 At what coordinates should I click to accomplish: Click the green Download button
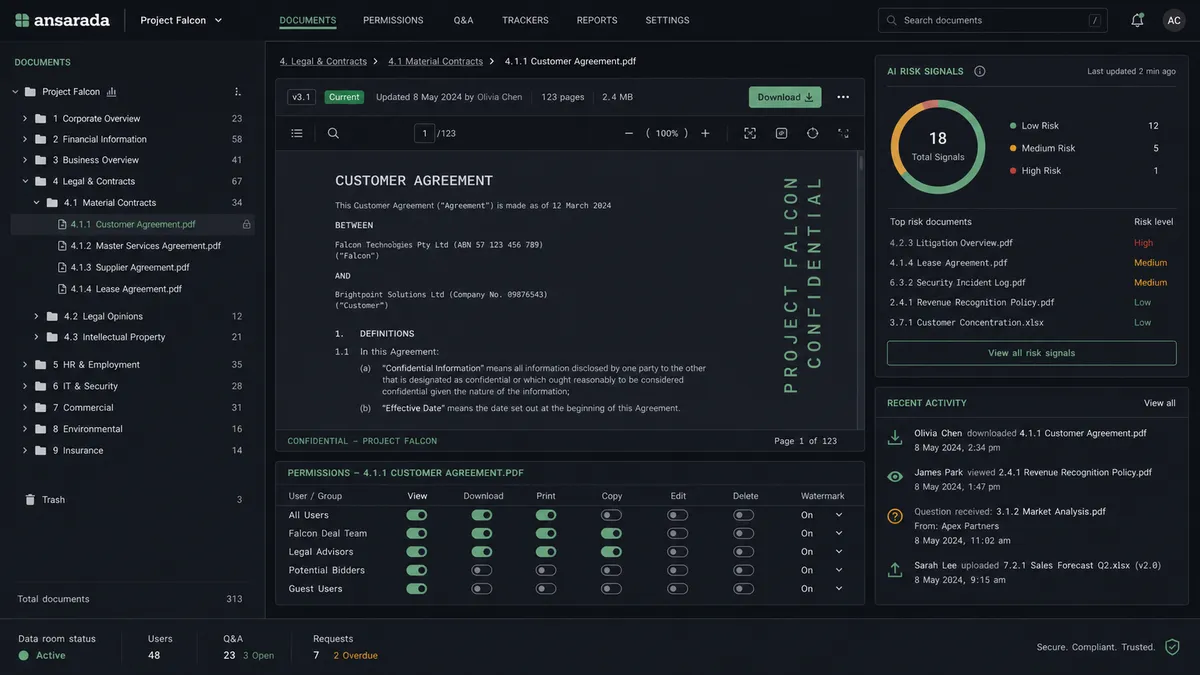[x=785, y=97]
